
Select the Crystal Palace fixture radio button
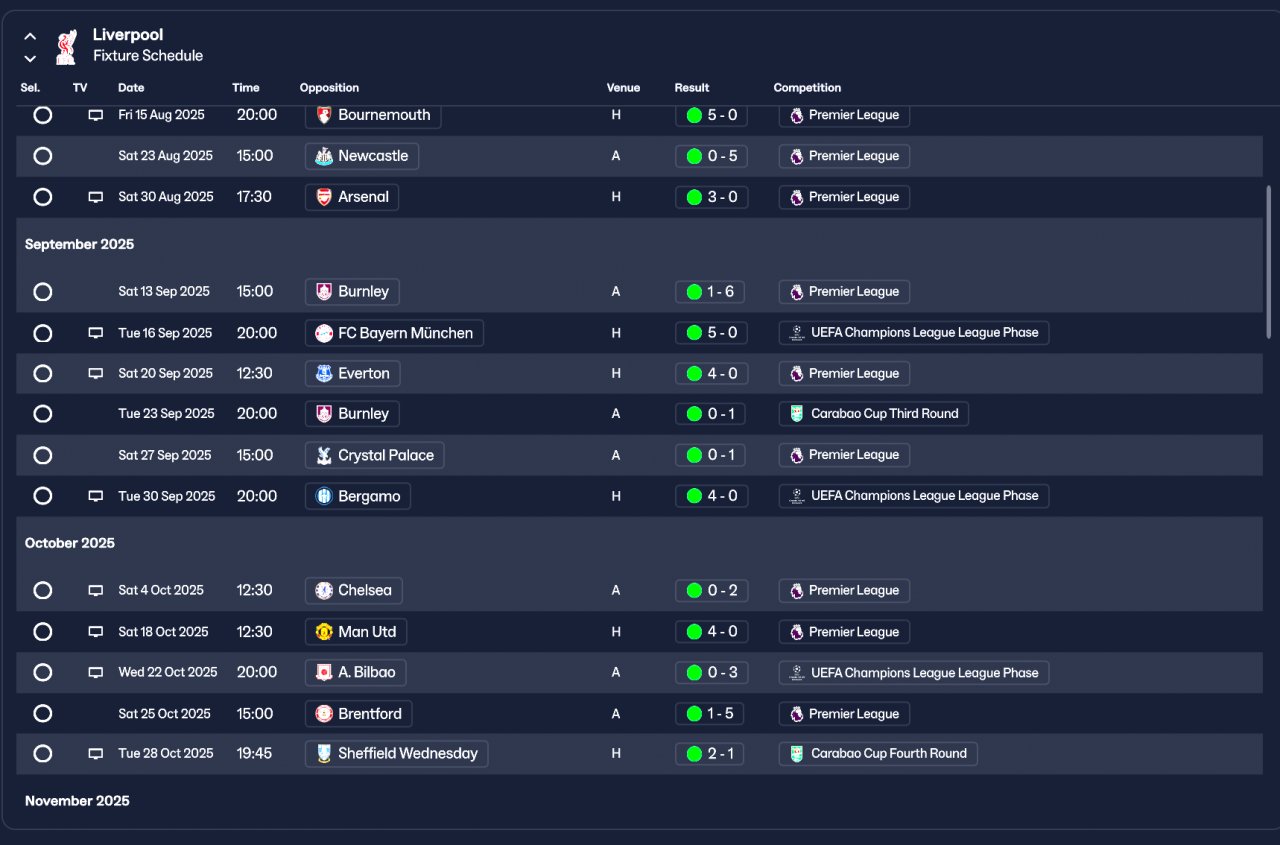click(x=43, y=456)
